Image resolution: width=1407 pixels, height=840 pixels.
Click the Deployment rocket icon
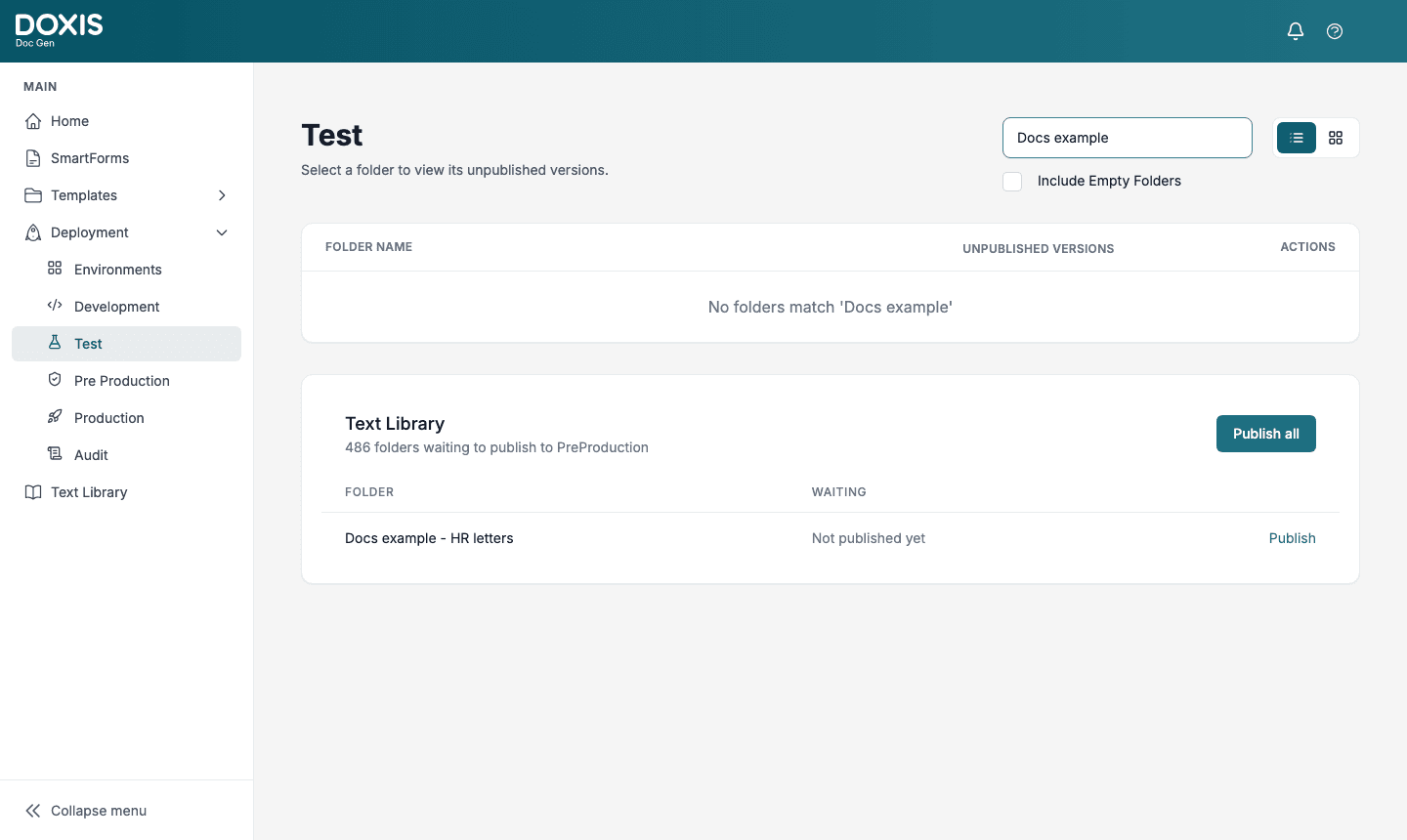(33, 232)
